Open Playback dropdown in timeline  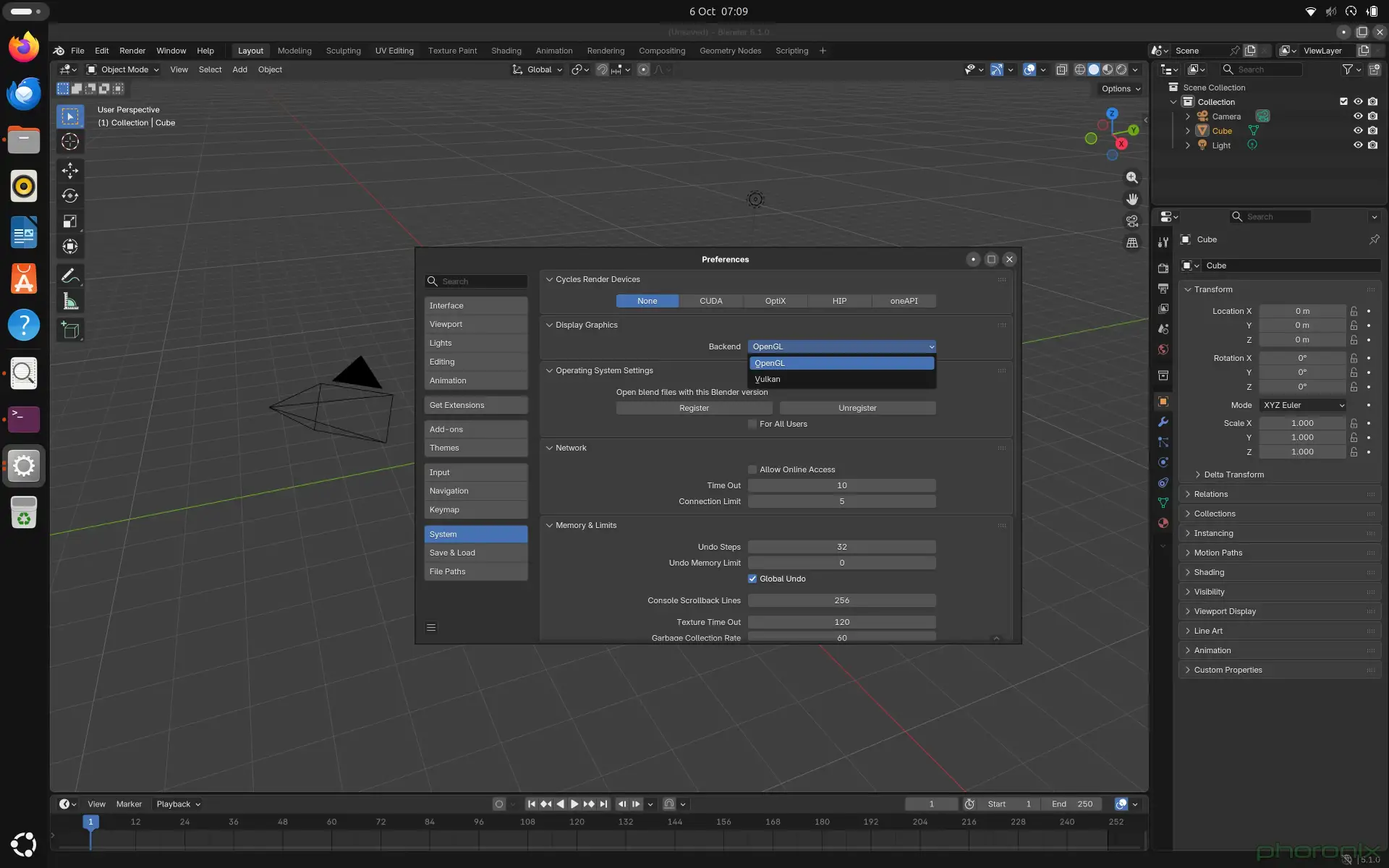(178, 804)
